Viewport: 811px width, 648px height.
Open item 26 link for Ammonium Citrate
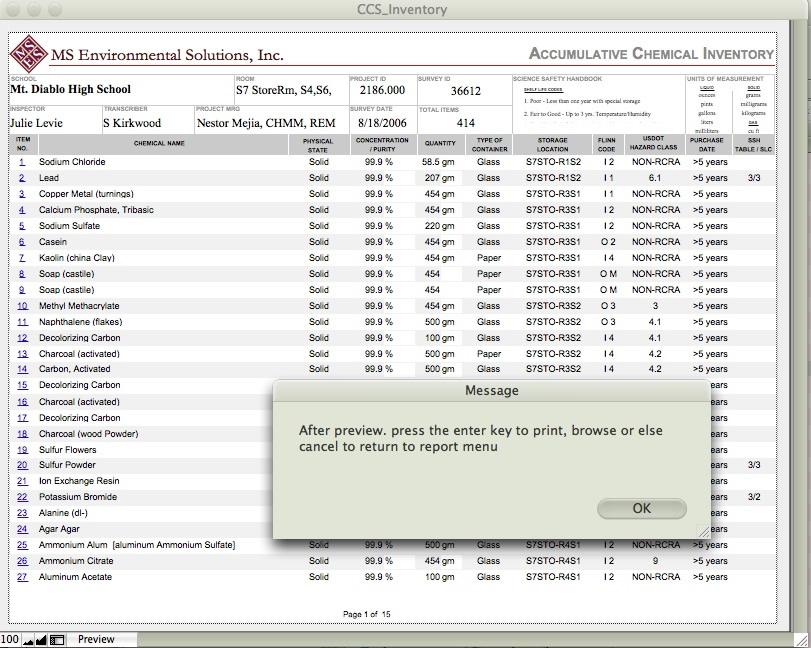point(22,561)
